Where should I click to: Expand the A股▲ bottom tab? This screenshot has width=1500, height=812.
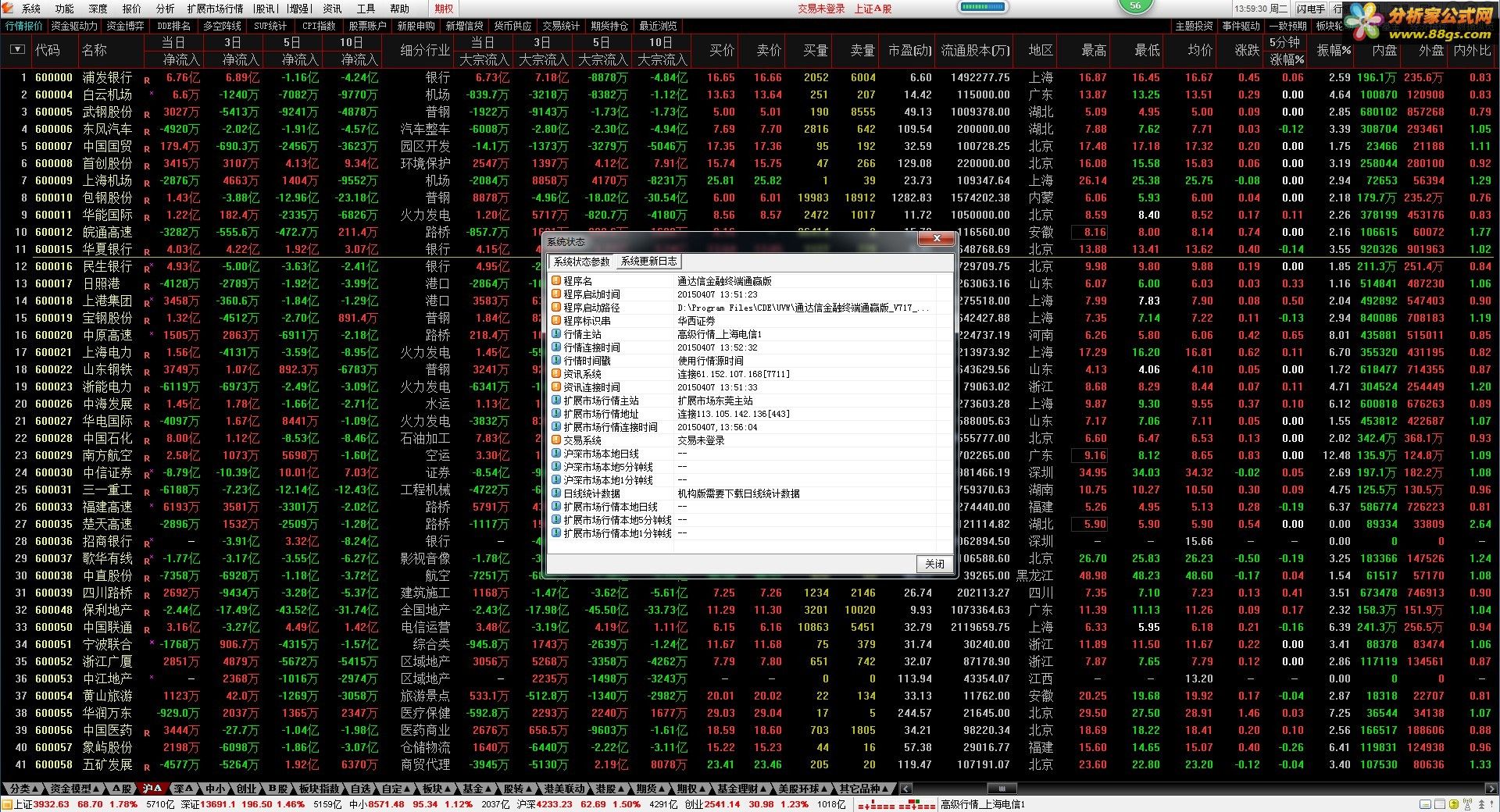coord(121,789)
